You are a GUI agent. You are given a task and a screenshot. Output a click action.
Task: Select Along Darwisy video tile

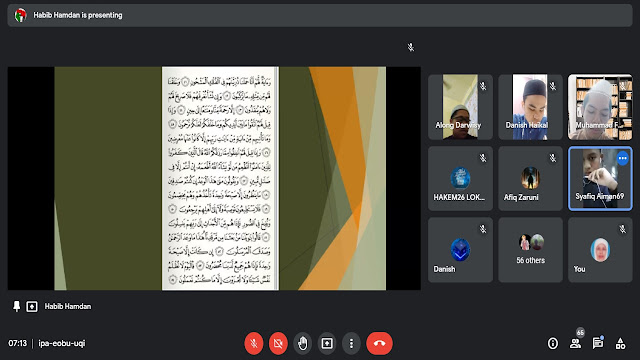tap(460, 107)
